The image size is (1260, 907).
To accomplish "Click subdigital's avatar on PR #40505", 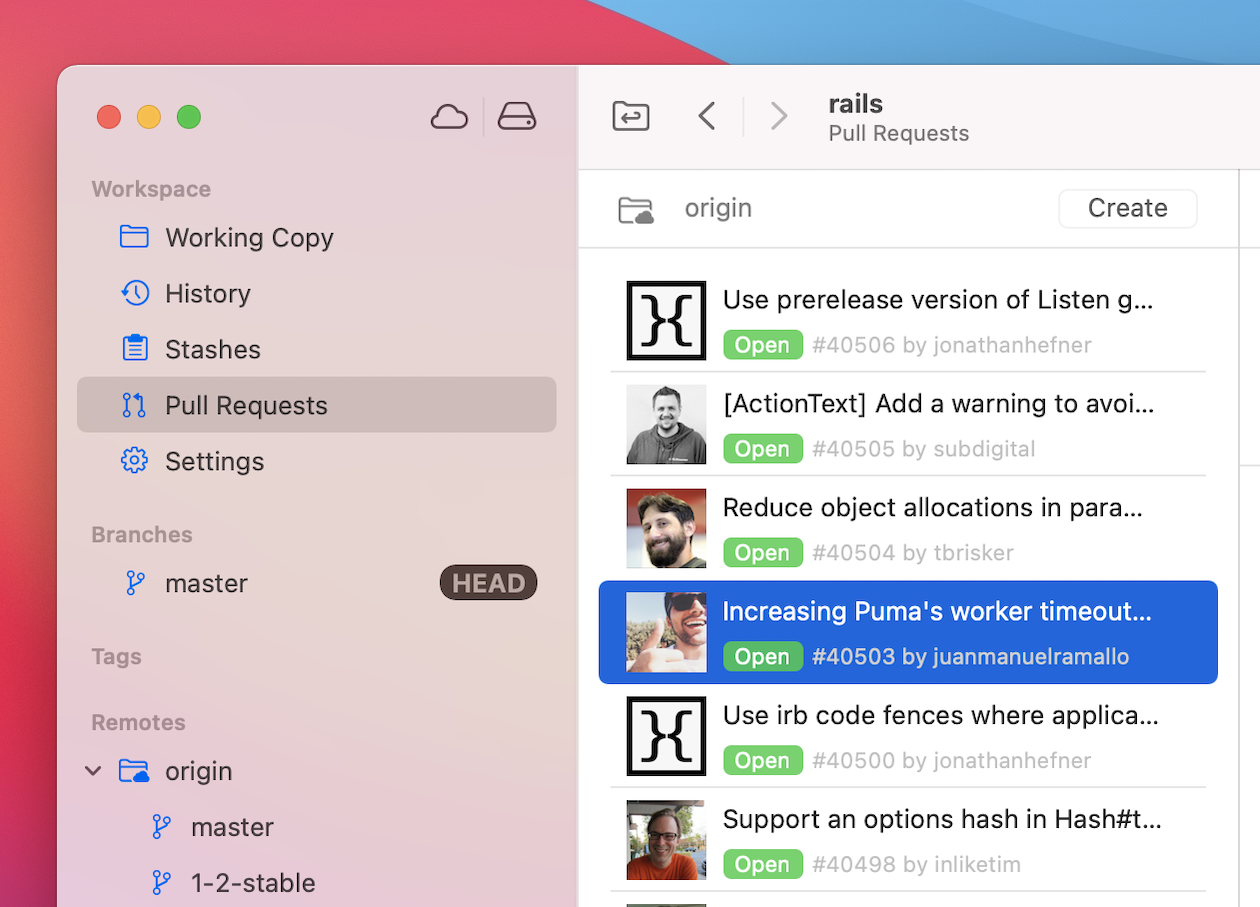I will [x=666, y=424].
